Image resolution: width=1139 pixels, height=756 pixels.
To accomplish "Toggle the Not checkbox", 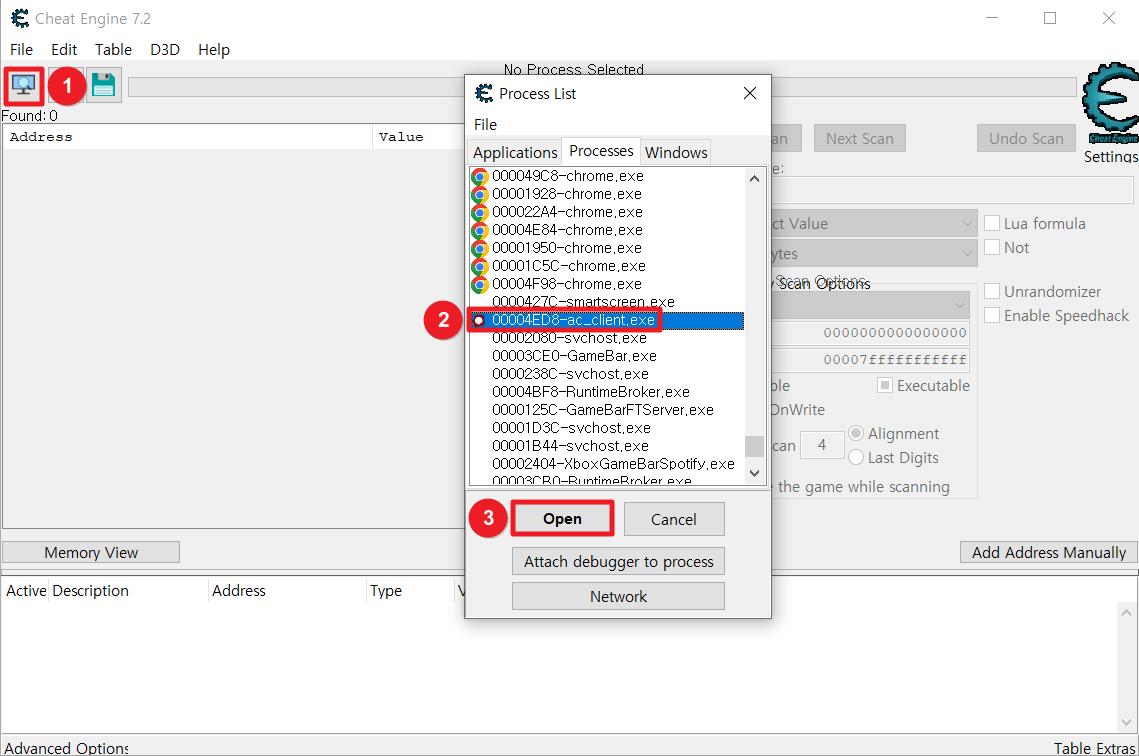I will point(992,247).
